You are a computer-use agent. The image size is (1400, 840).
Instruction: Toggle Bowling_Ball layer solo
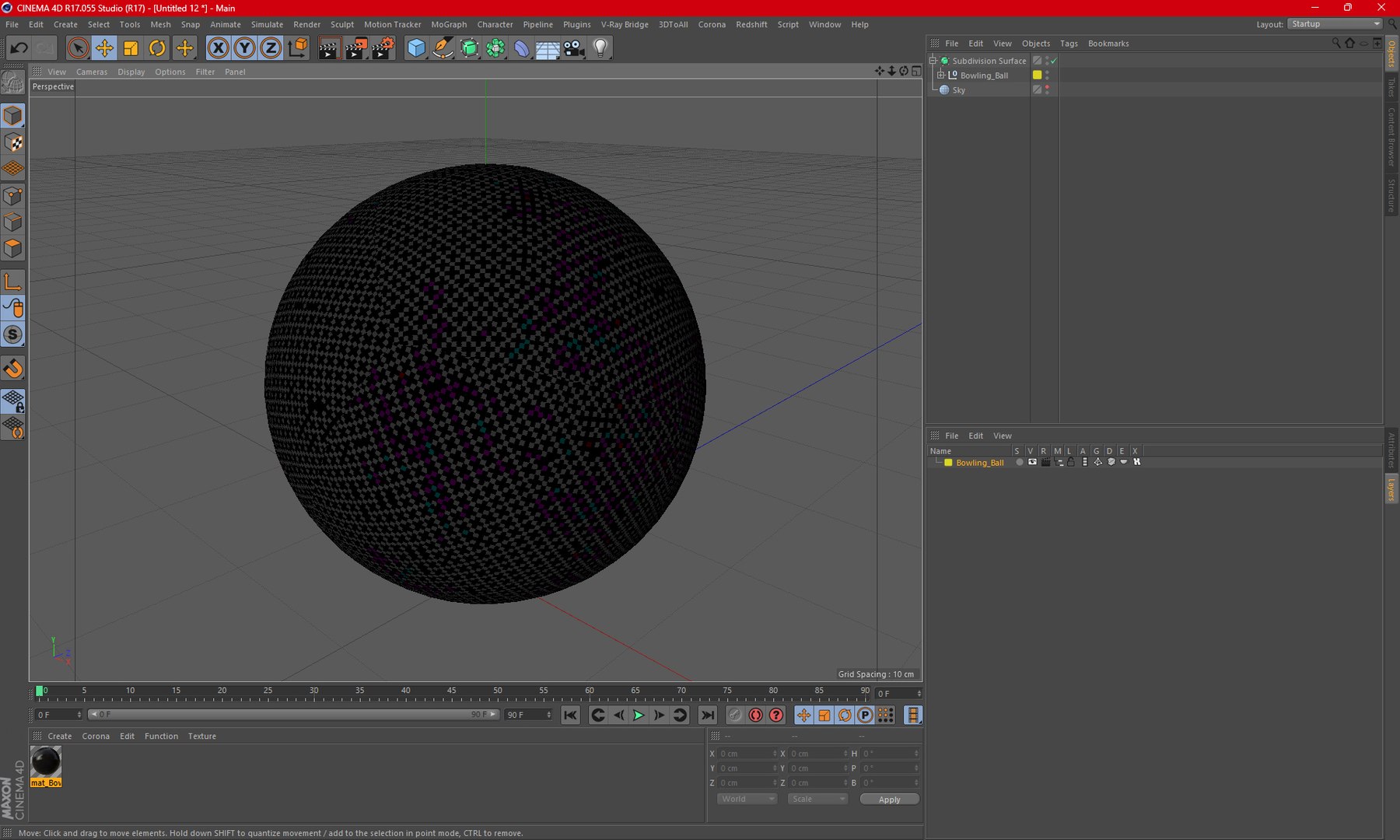(1019, 463)
